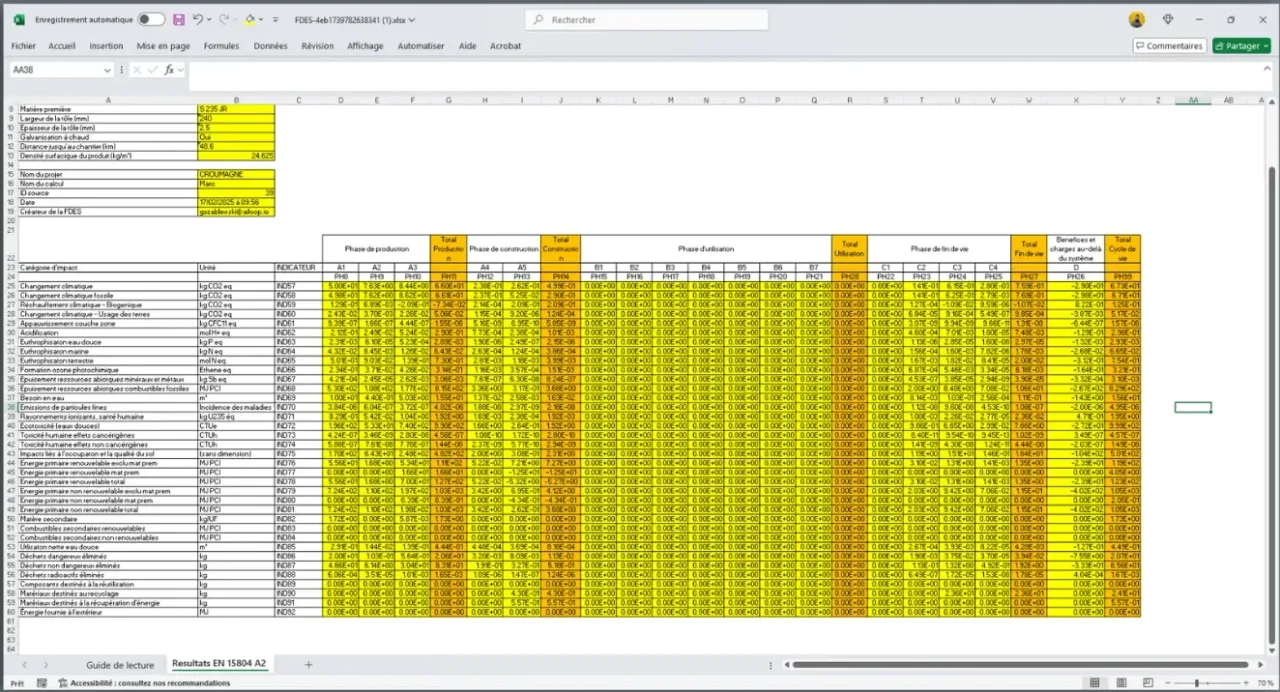The width and height of the screenshot is (1280, 692).
Task: Click the next sheet navigation arrow
Action: pos(45,665)
